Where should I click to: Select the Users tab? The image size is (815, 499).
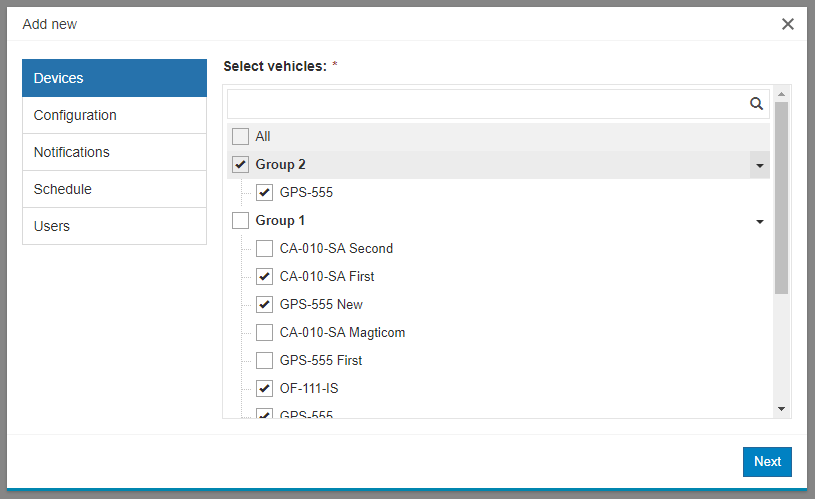tap(114, 226)
